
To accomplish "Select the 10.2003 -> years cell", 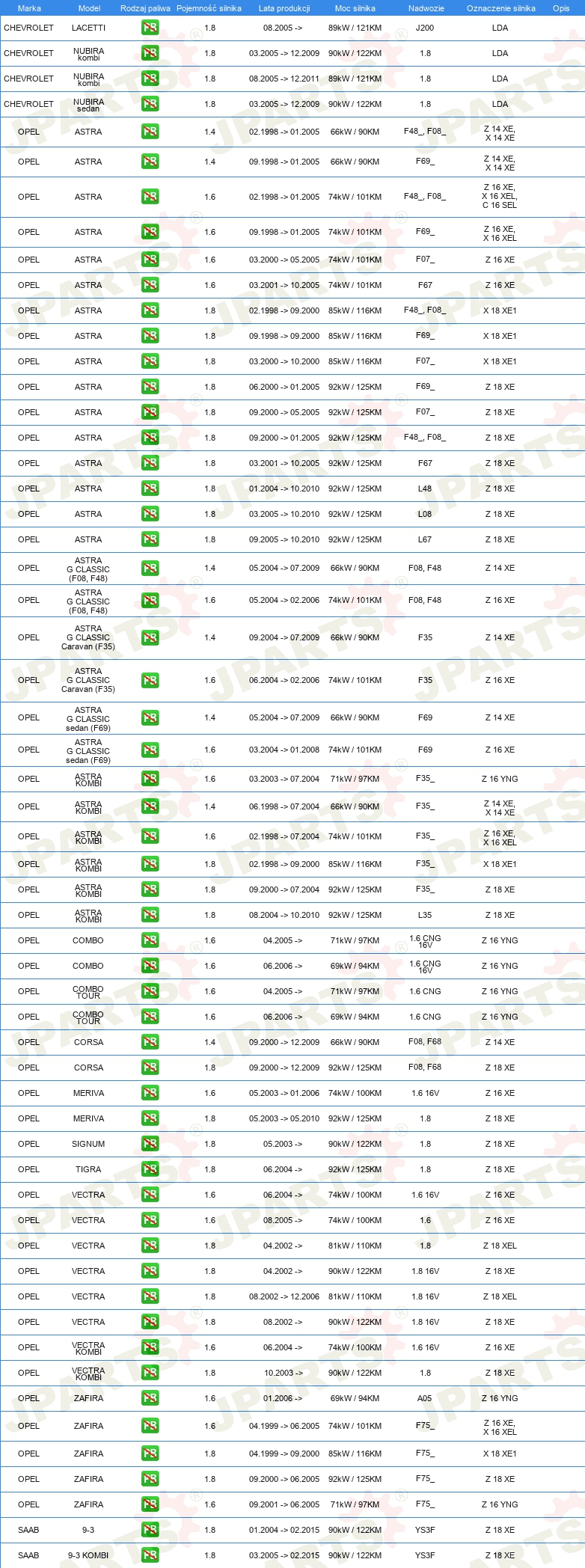I will (283, 1373).
